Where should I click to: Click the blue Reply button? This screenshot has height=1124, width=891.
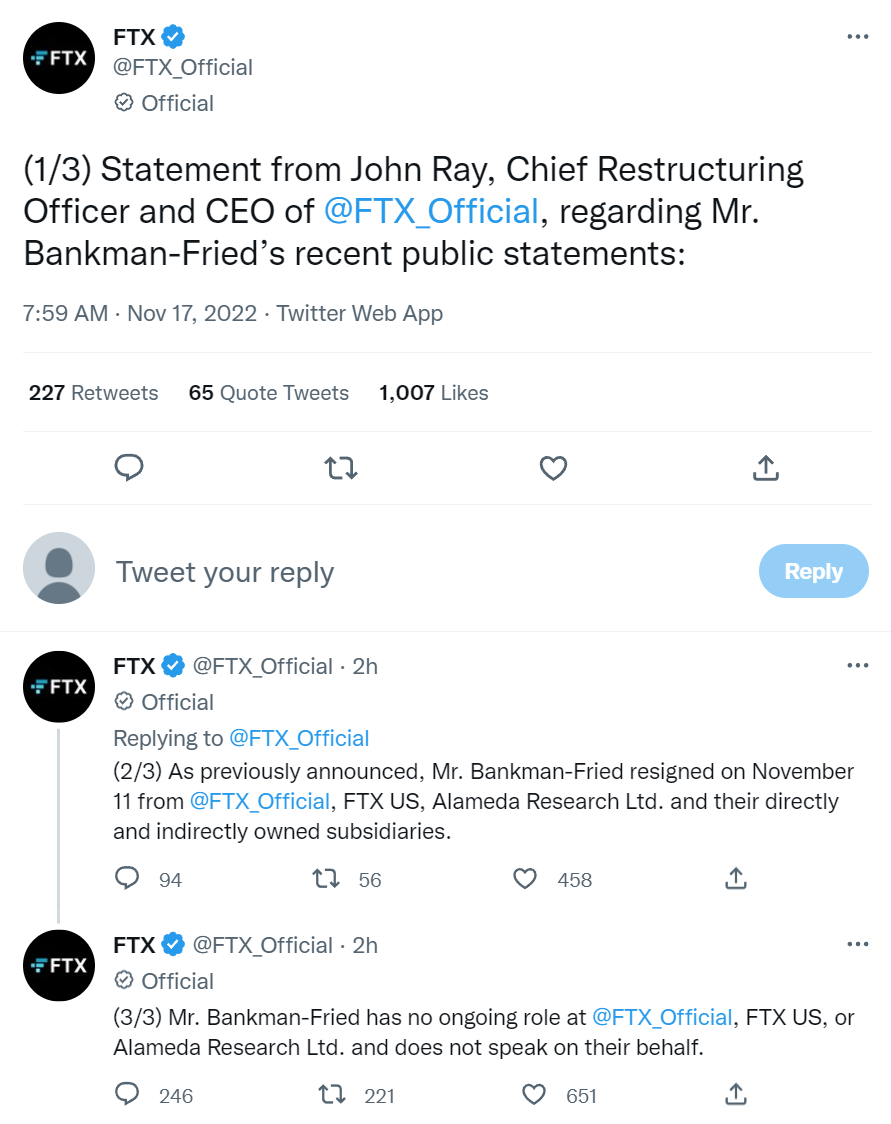click(814, 571)
